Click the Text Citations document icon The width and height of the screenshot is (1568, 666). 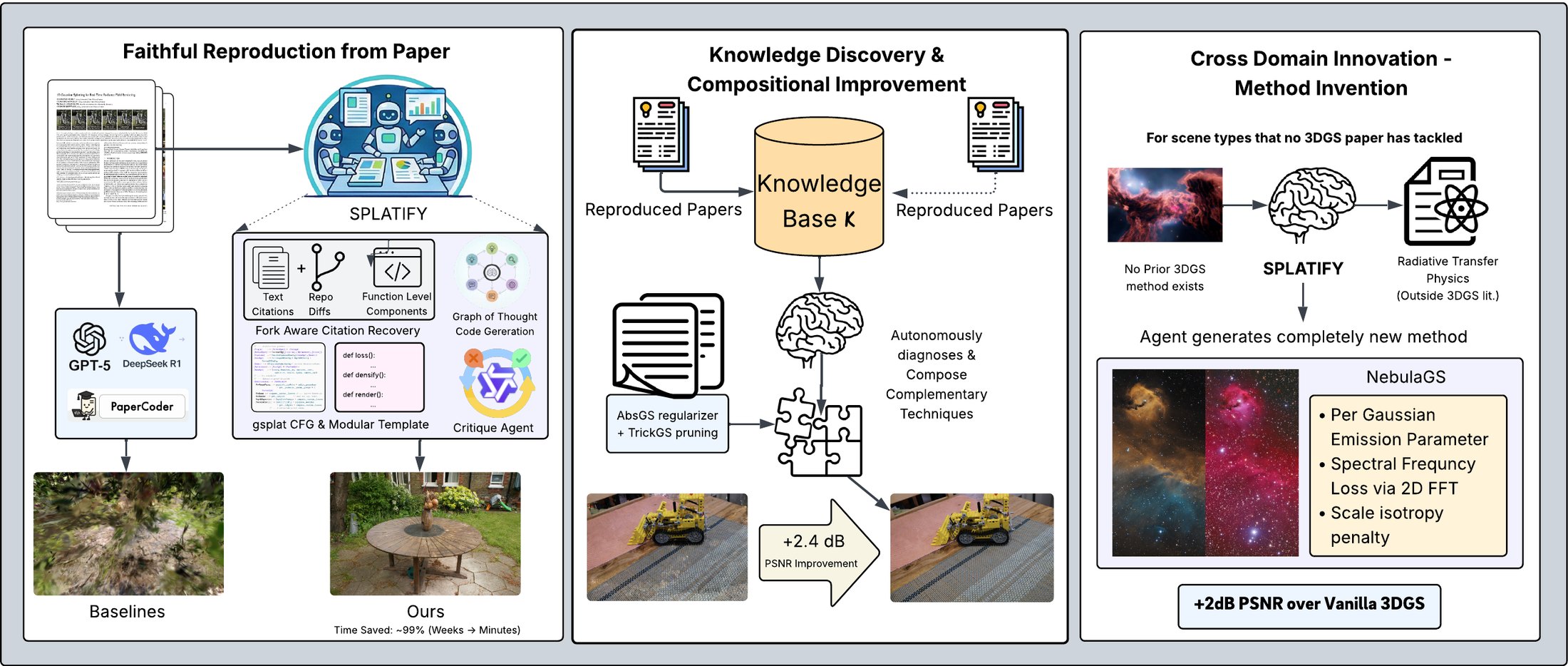[x=272, y=268]
